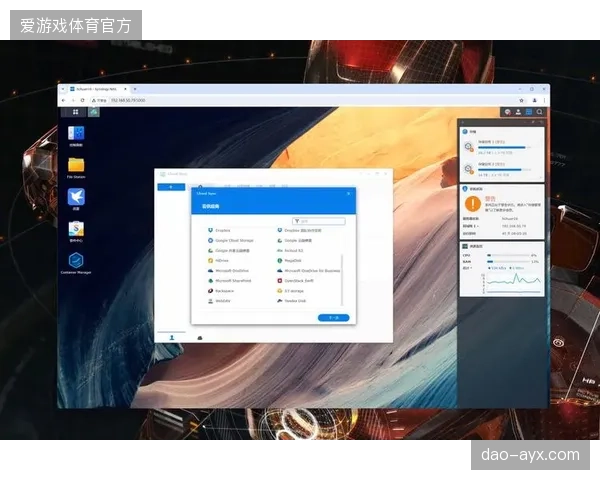Click the orange system health warning icon

pos(473,204)
